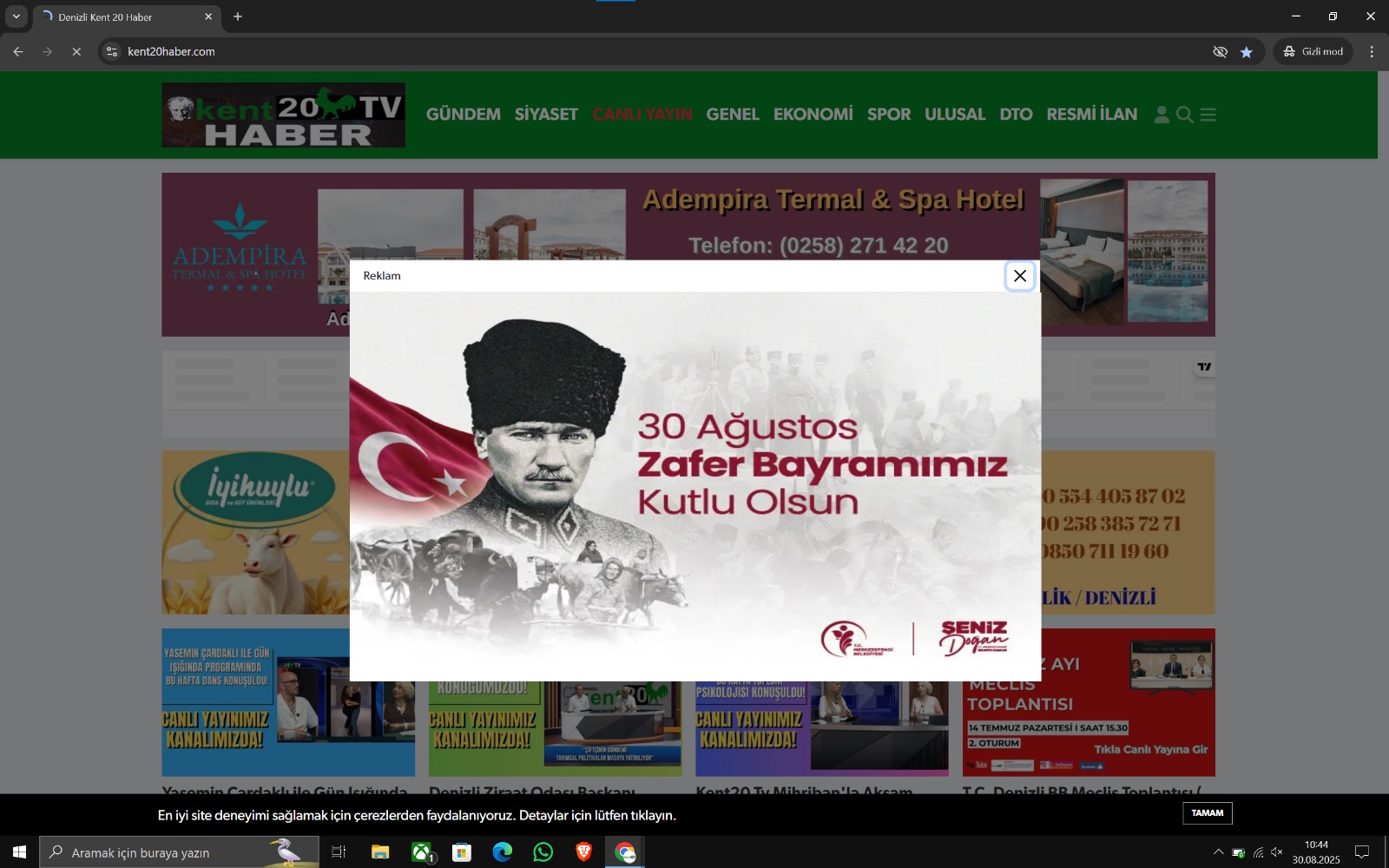Select the Denizli Kent 20 Haber tab
This screenshot has width=1389, height=868.
[x=125, y=17]
